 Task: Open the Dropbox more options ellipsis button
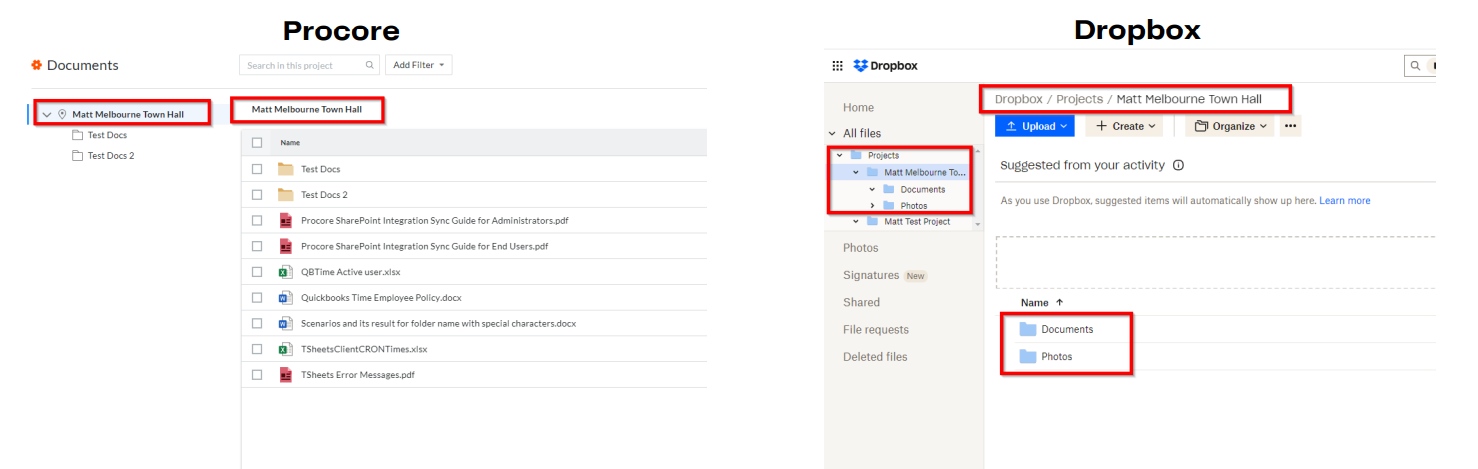click(1290, 126)
